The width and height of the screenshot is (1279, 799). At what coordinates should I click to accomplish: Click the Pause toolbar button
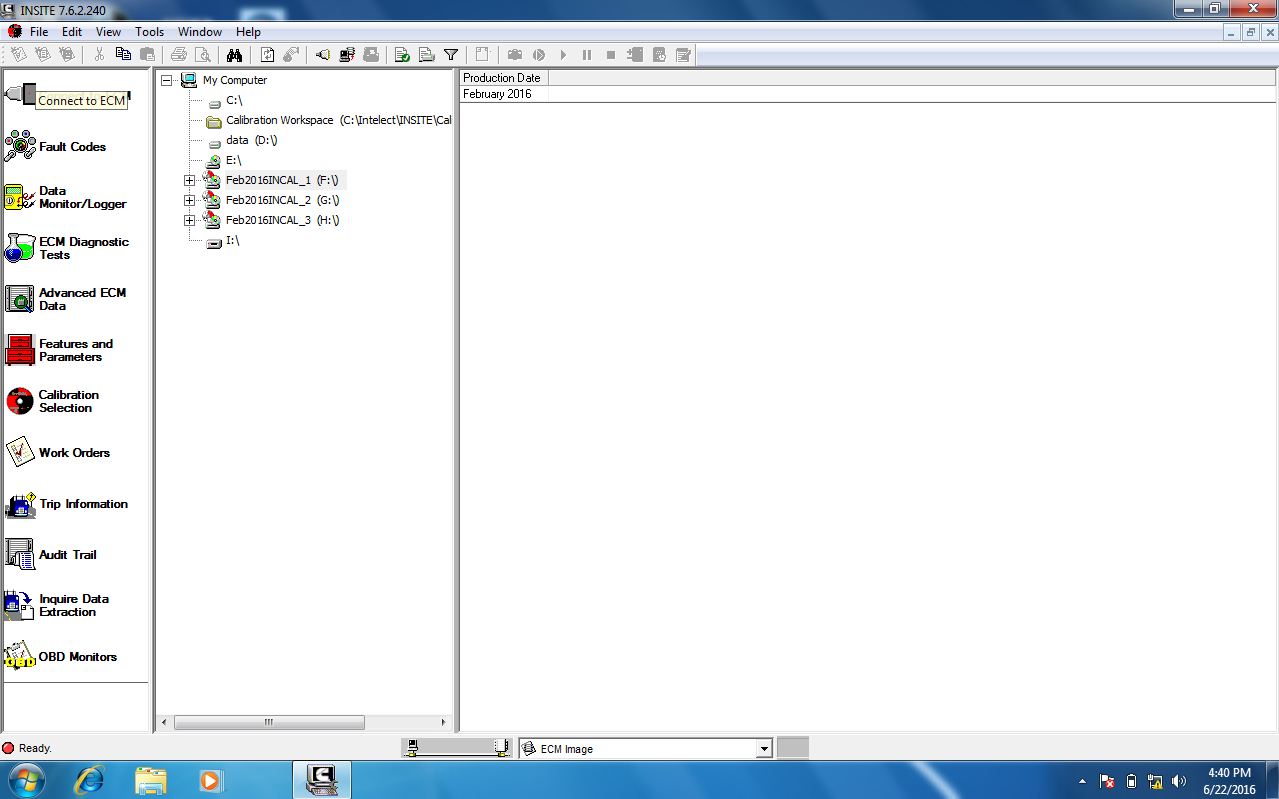(x=587, y=55)
